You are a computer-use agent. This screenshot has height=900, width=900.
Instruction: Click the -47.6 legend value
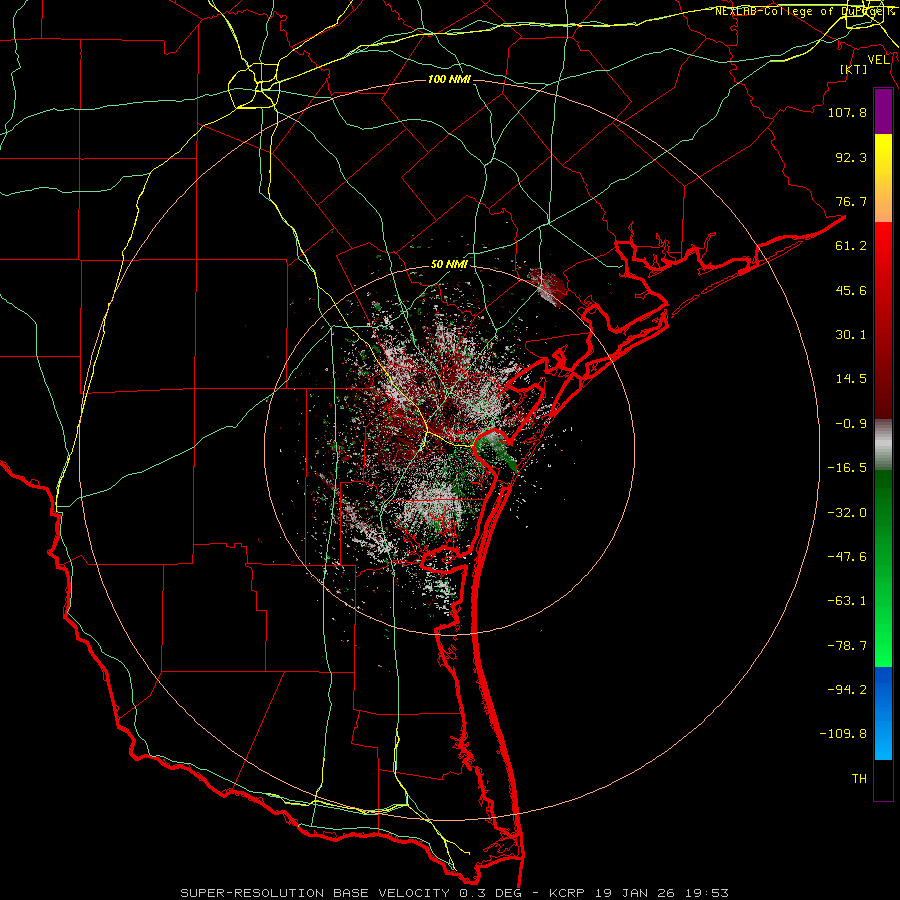[x=847, y=557]
